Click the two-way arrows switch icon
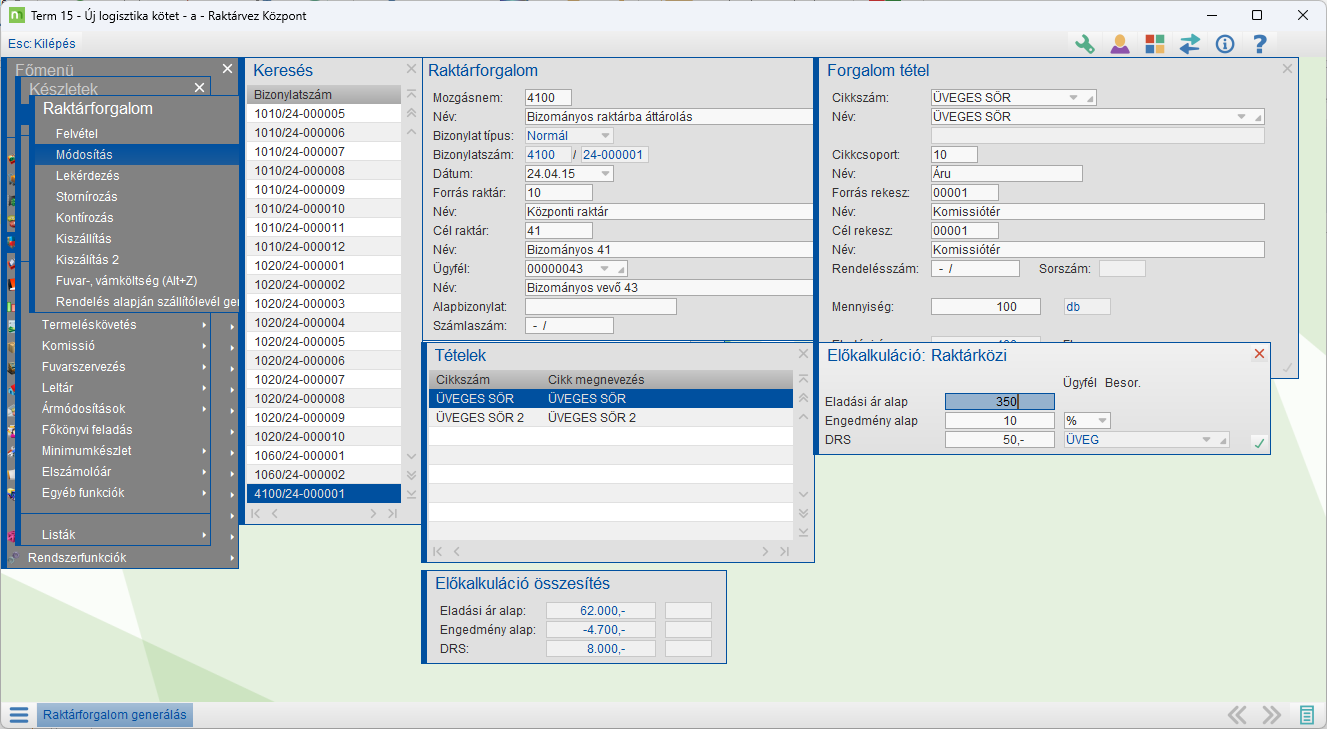This screenshot has height=729, width=1327. pos(1190,44)
